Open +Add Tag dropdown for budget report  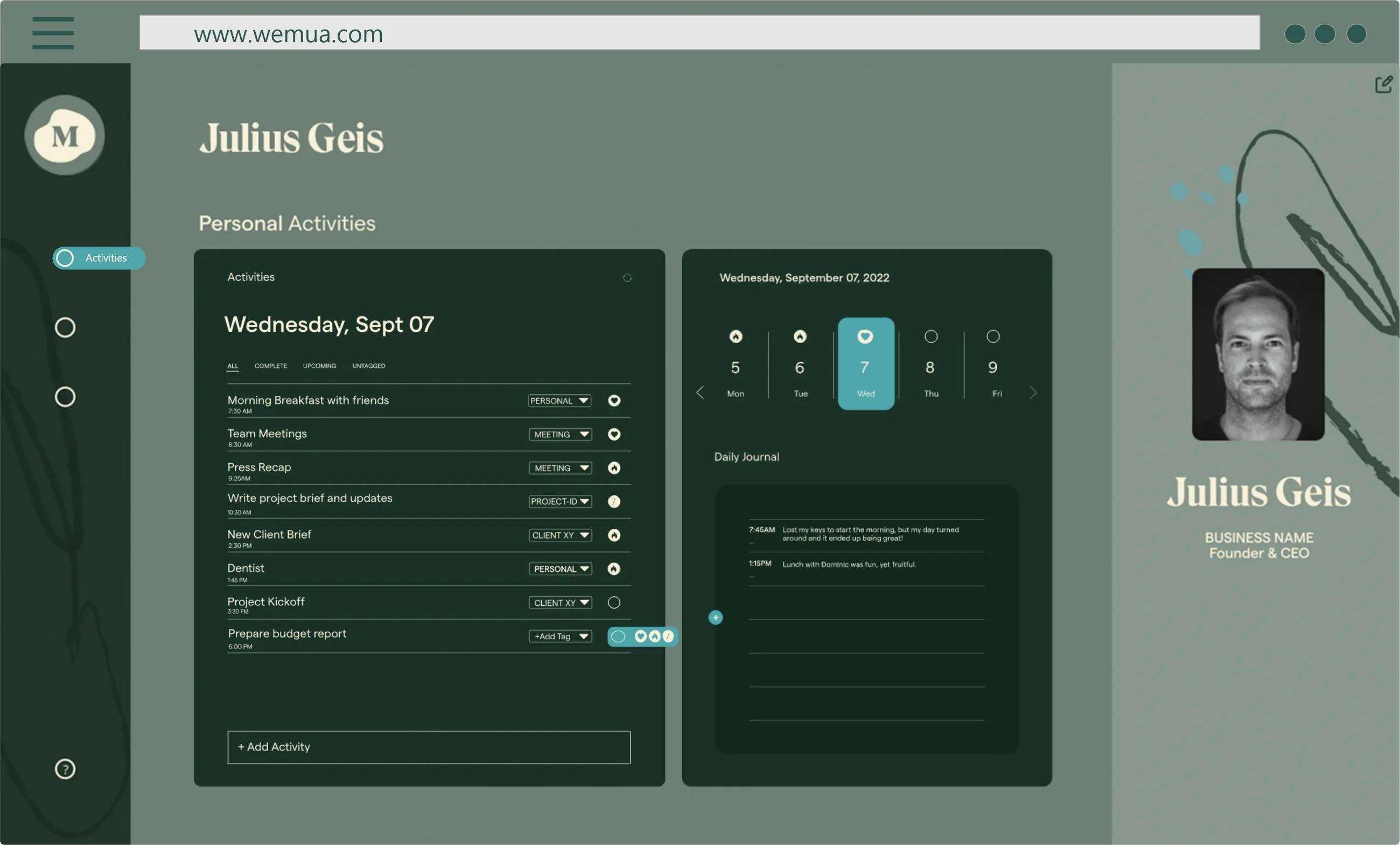(x=560, y=637)
